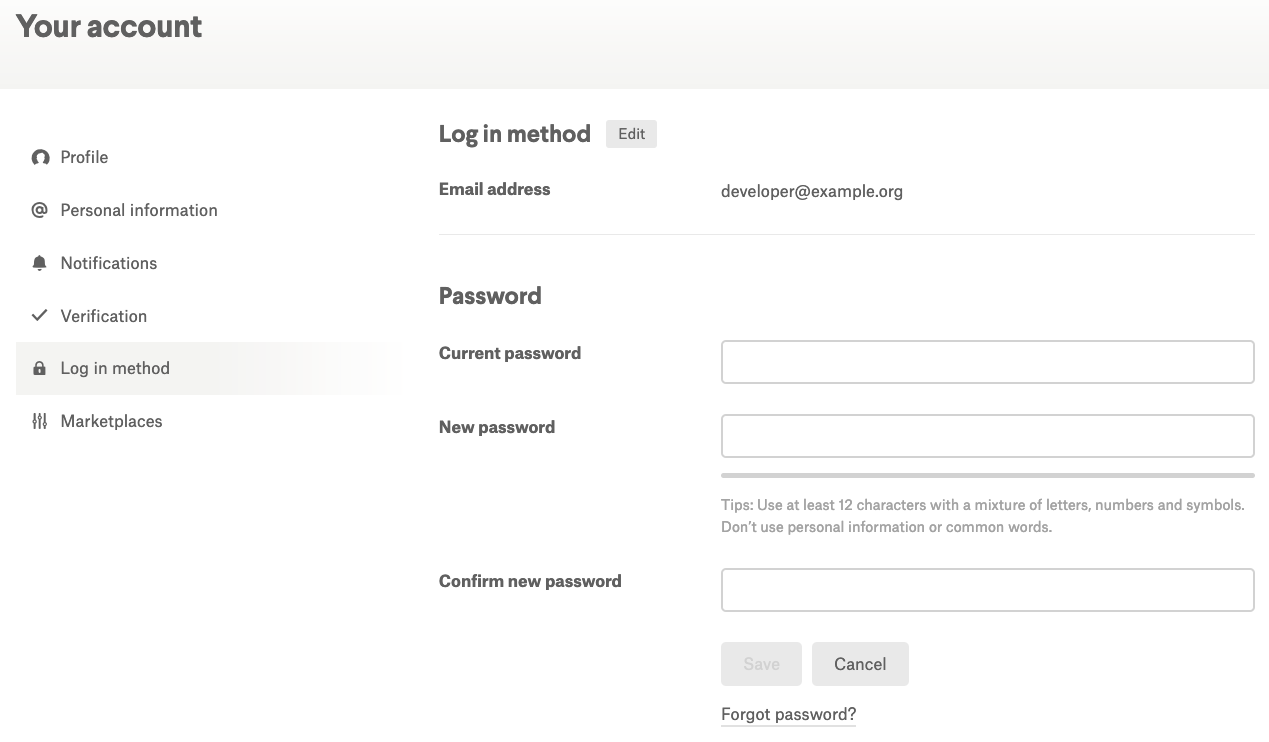This screenshot has width=1269, height=742.
Task: Navigate to Marketplaces settings
Action: [x=111, y=421]
